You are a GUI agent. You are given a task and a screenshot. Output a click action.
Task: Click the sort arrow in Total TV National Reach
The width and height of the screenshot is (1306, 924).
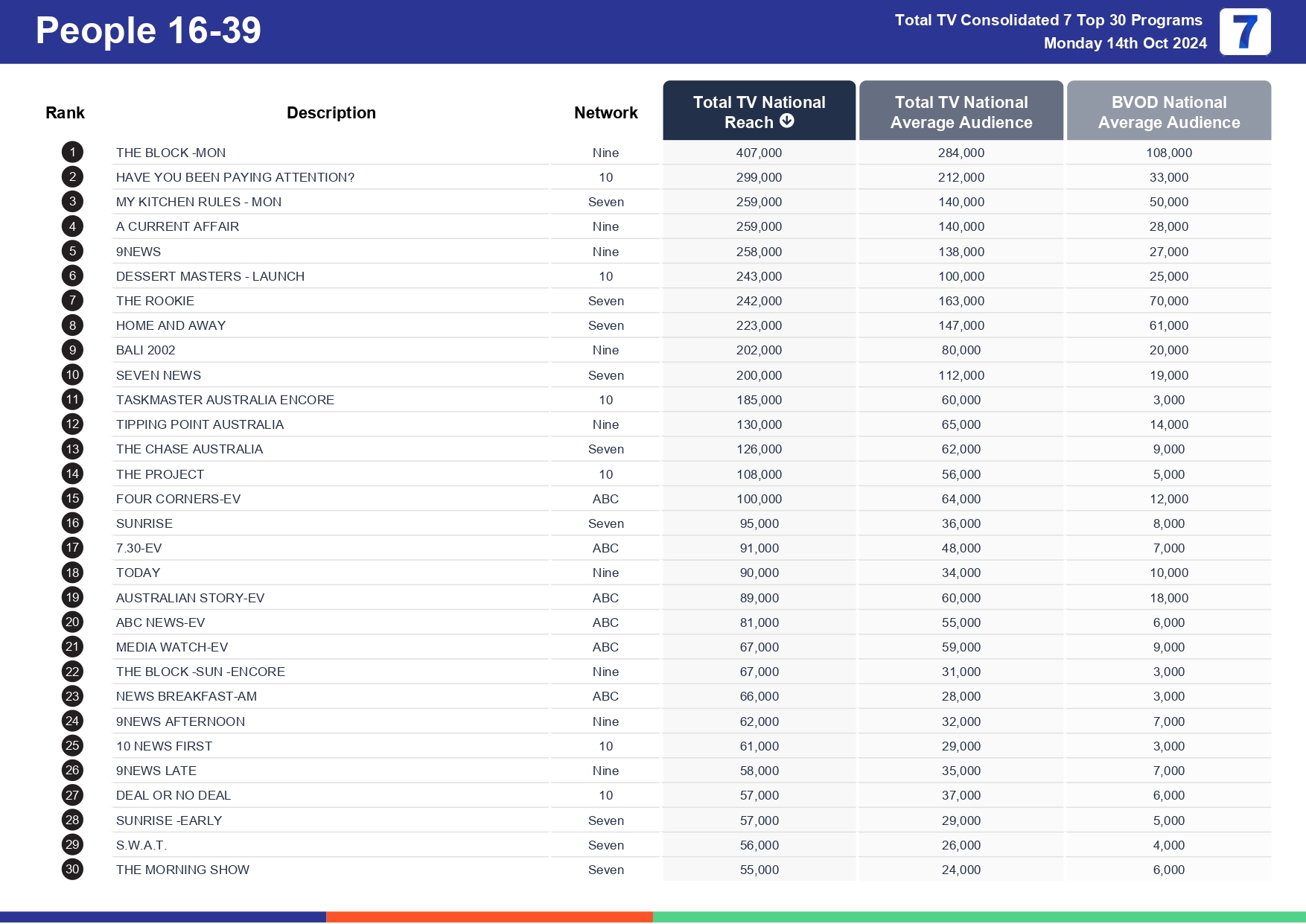787,121
